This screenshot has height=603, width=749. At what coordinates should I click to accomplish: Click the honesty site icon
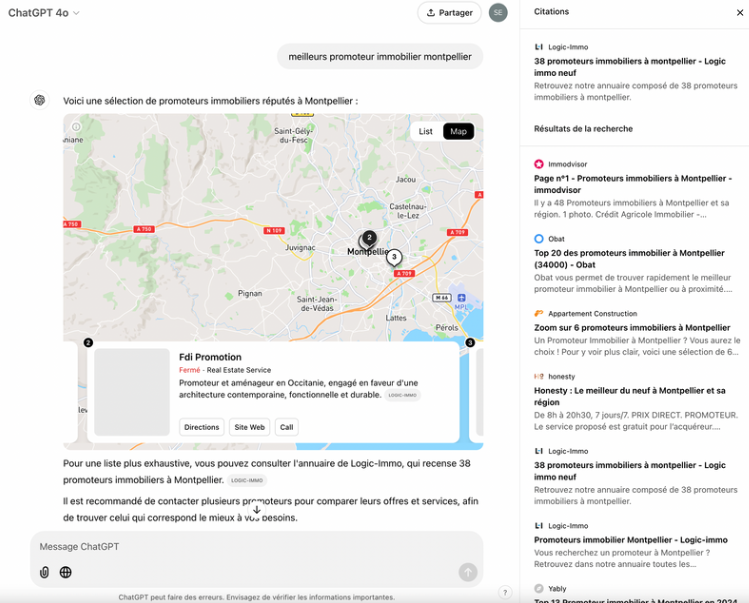tap(539, 377)
